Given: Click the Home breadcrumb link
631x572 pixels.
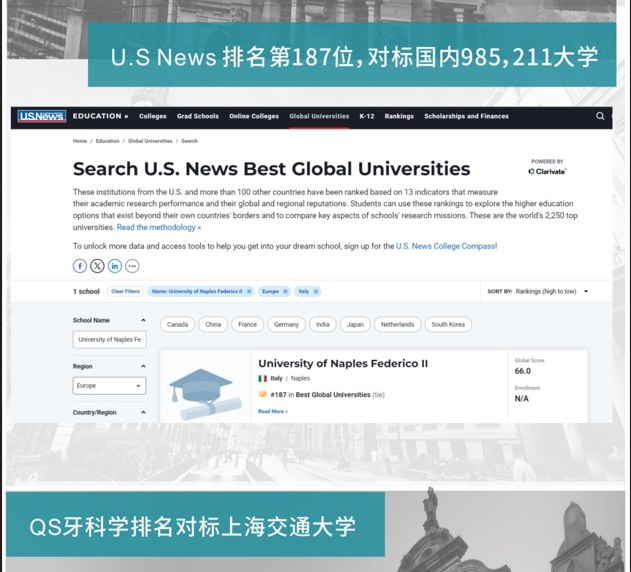Looking at the screenshot, I should pyautogui.click(x=80, y=141).
